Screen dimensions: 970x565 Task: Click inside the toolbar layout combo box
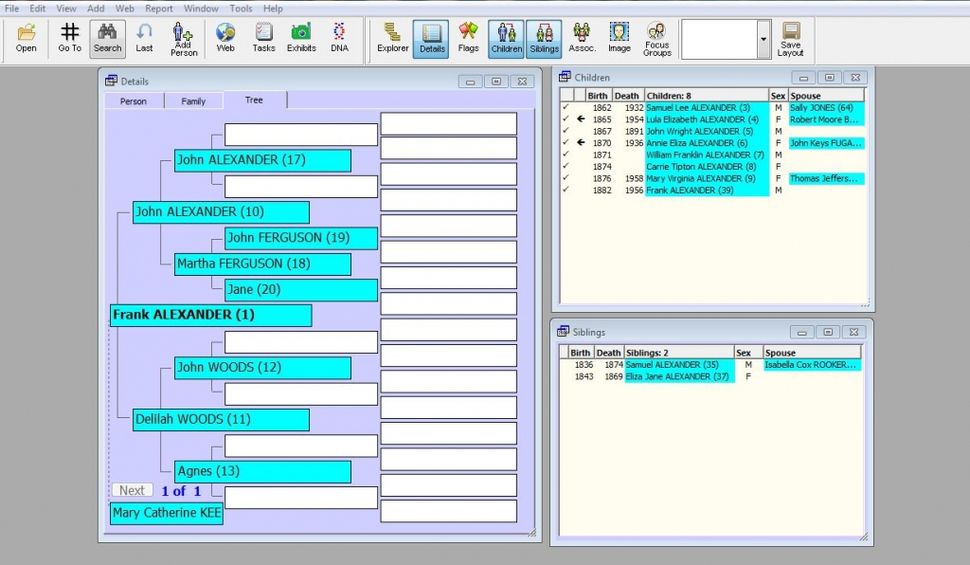(719, 39)
